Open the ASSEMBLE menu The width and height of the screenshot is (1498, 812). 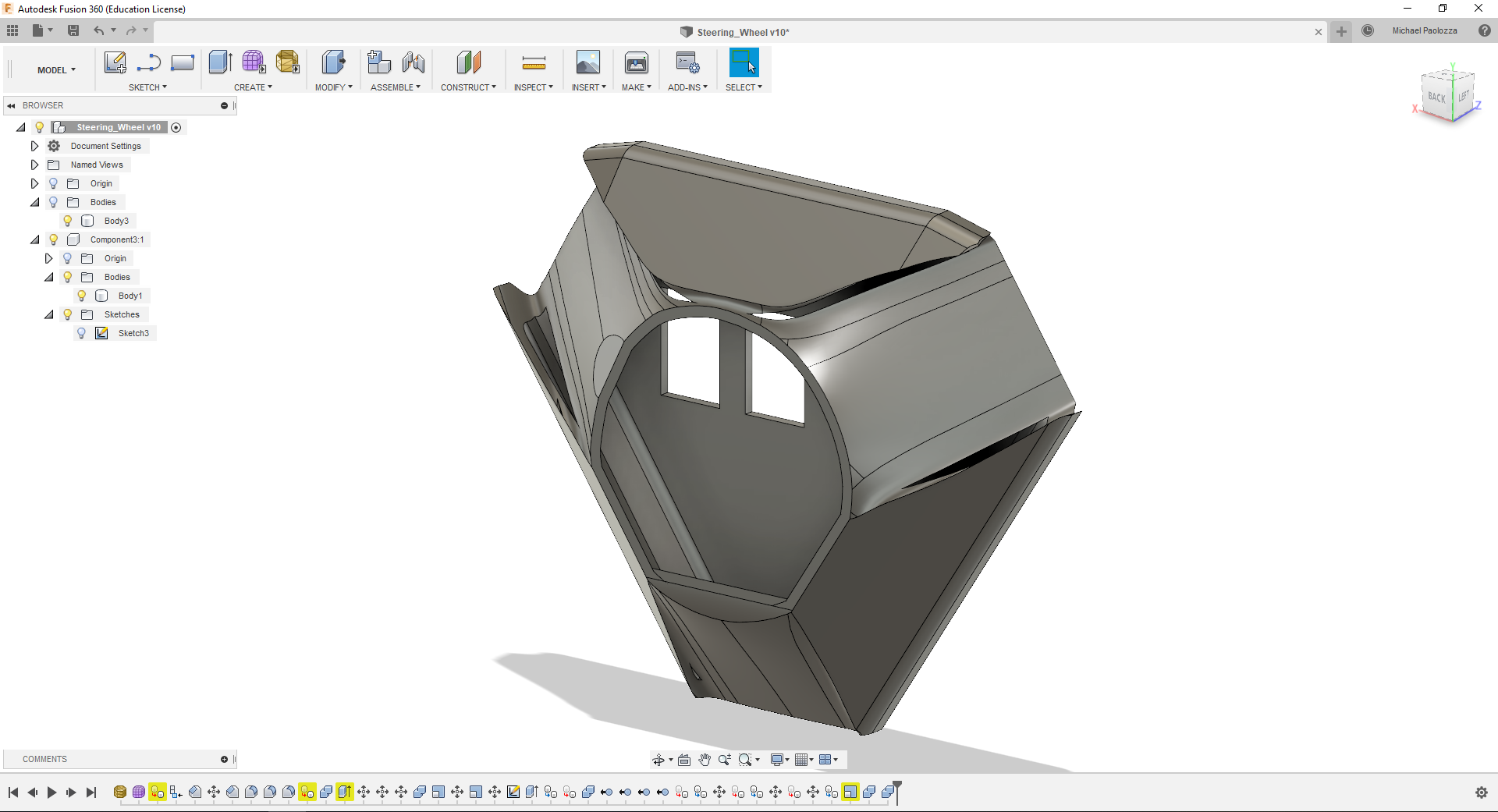point(395,87)
